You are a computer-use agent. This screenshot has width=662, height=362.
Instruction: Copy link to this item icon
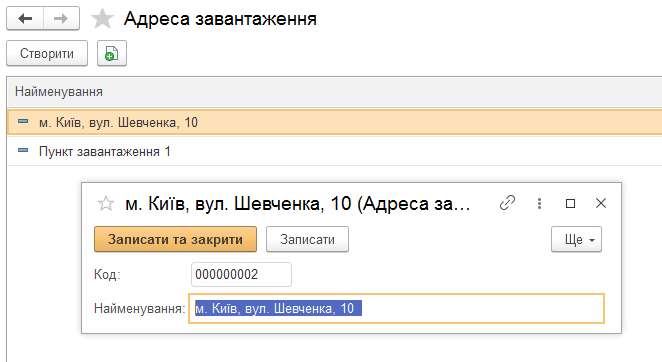click(507, 203)
